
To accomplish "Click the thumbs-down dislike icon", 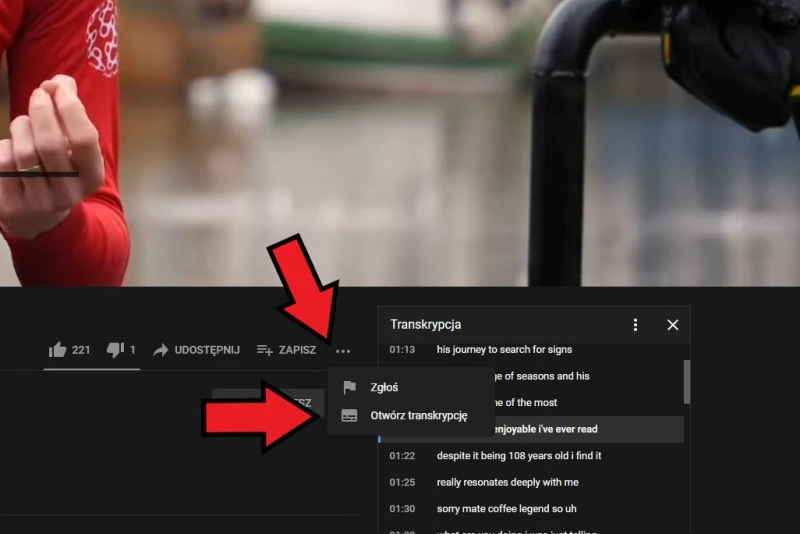I will pos(115,350).
